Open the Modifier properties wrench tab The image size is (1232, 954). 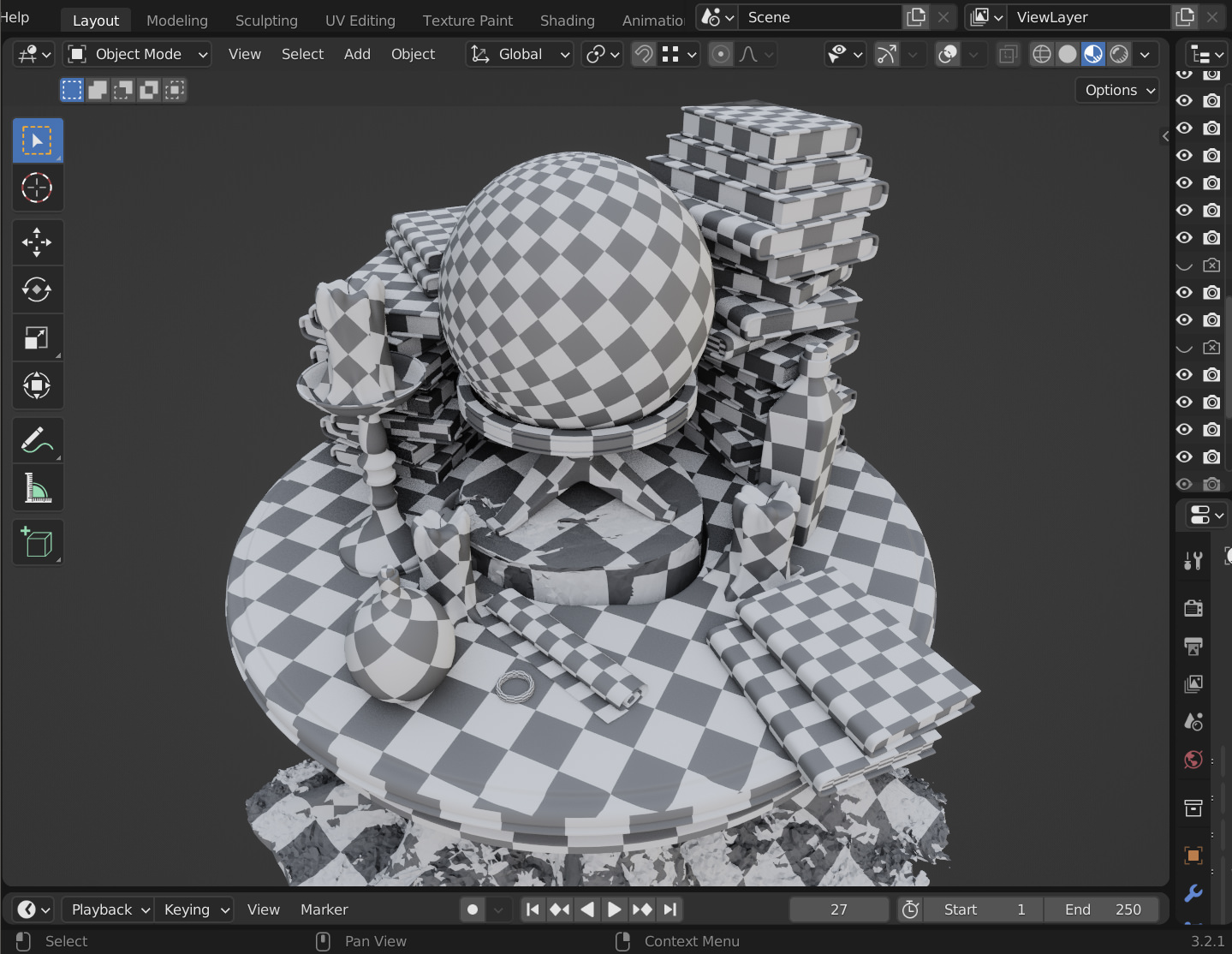[x=1193, y=893]
